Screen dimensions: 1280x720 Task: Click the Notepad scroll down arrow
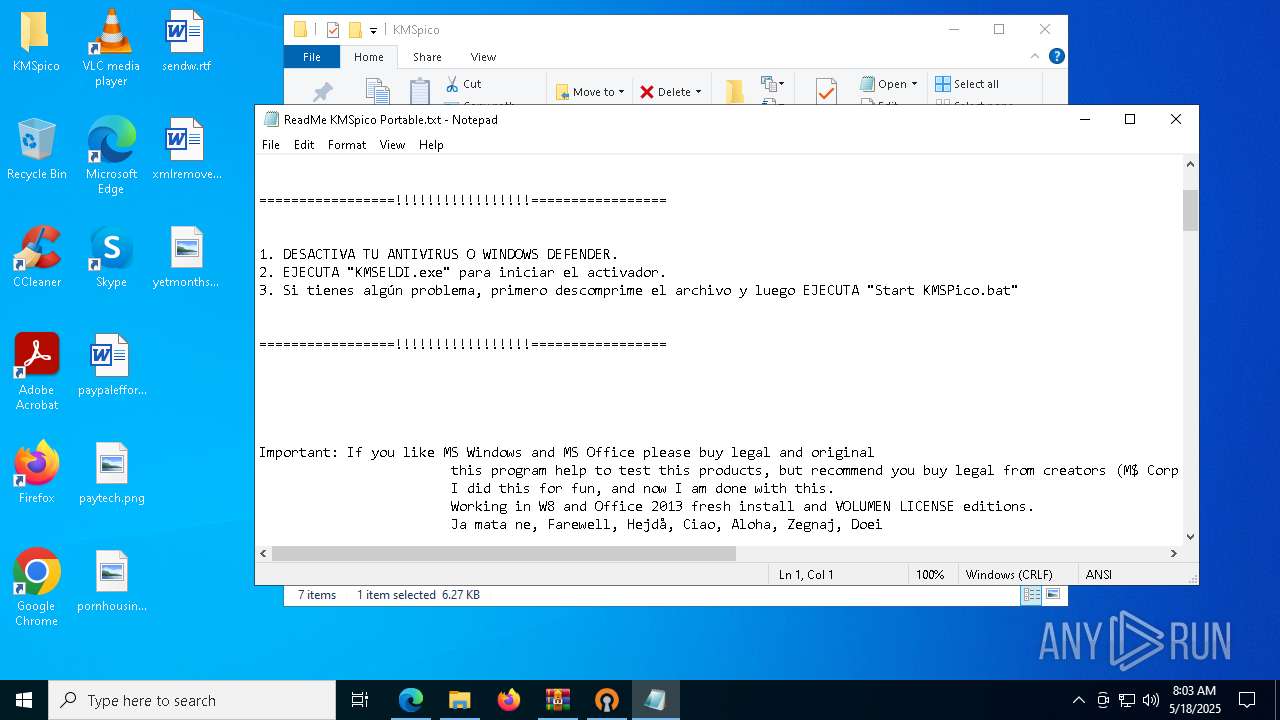click(1190, 537)
